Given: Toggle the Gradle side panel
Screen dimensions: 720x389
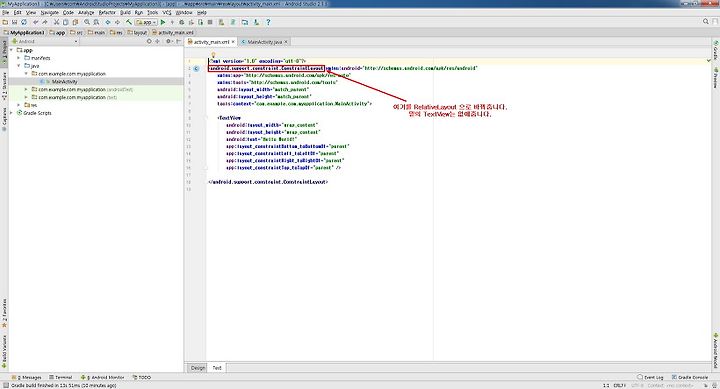Looking at the screenshot, I should (x=715, y=51).
